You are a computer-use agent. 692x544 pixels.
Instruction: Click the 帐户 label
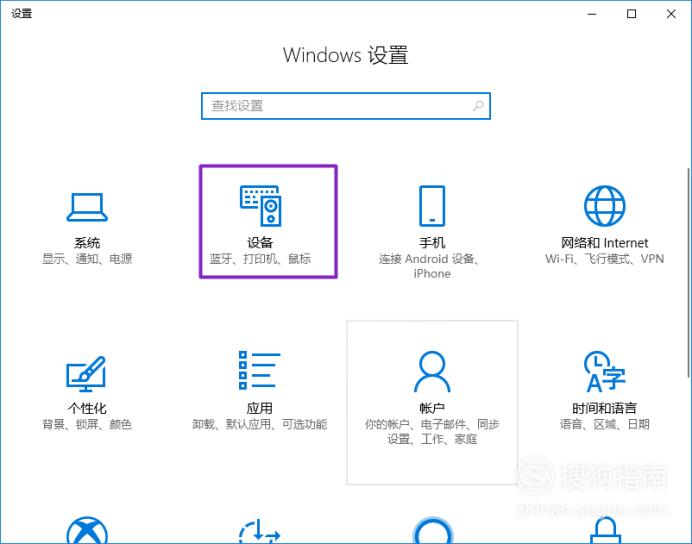point(432,408)
